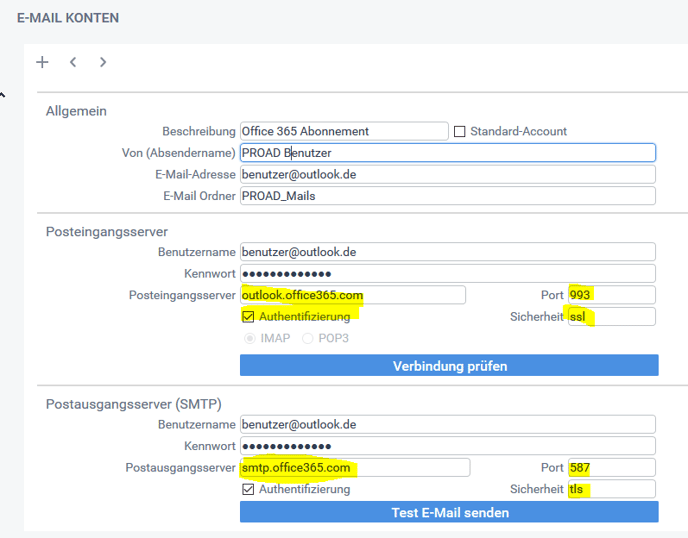Click the Beschreibung field with Office 365 Abonnement

coord(343,131)
